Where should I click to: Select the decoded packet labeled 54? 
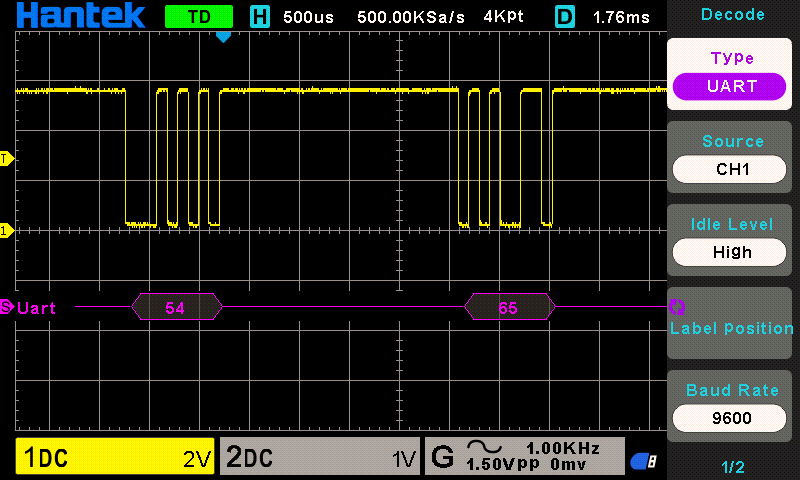point(176,307)
